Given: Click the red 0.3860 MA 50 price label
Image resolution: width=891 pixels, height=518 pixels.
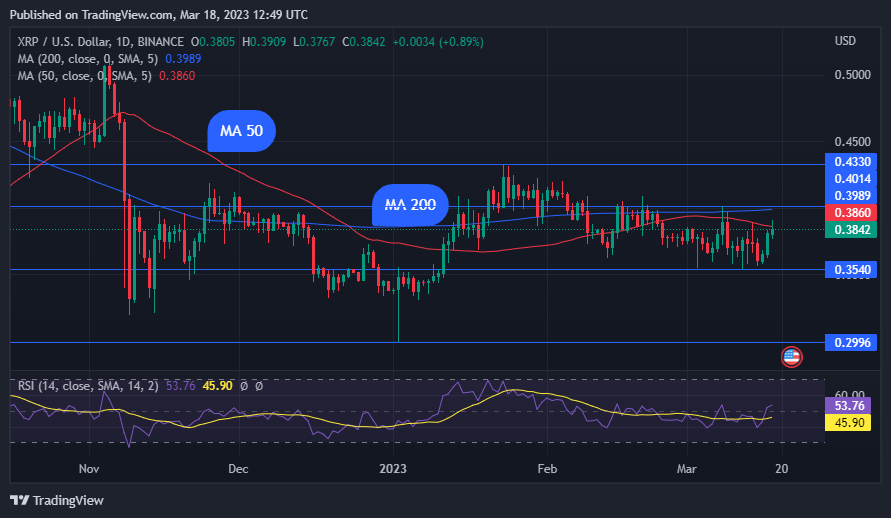Looking at the screenshot, I should pos(851,213).
